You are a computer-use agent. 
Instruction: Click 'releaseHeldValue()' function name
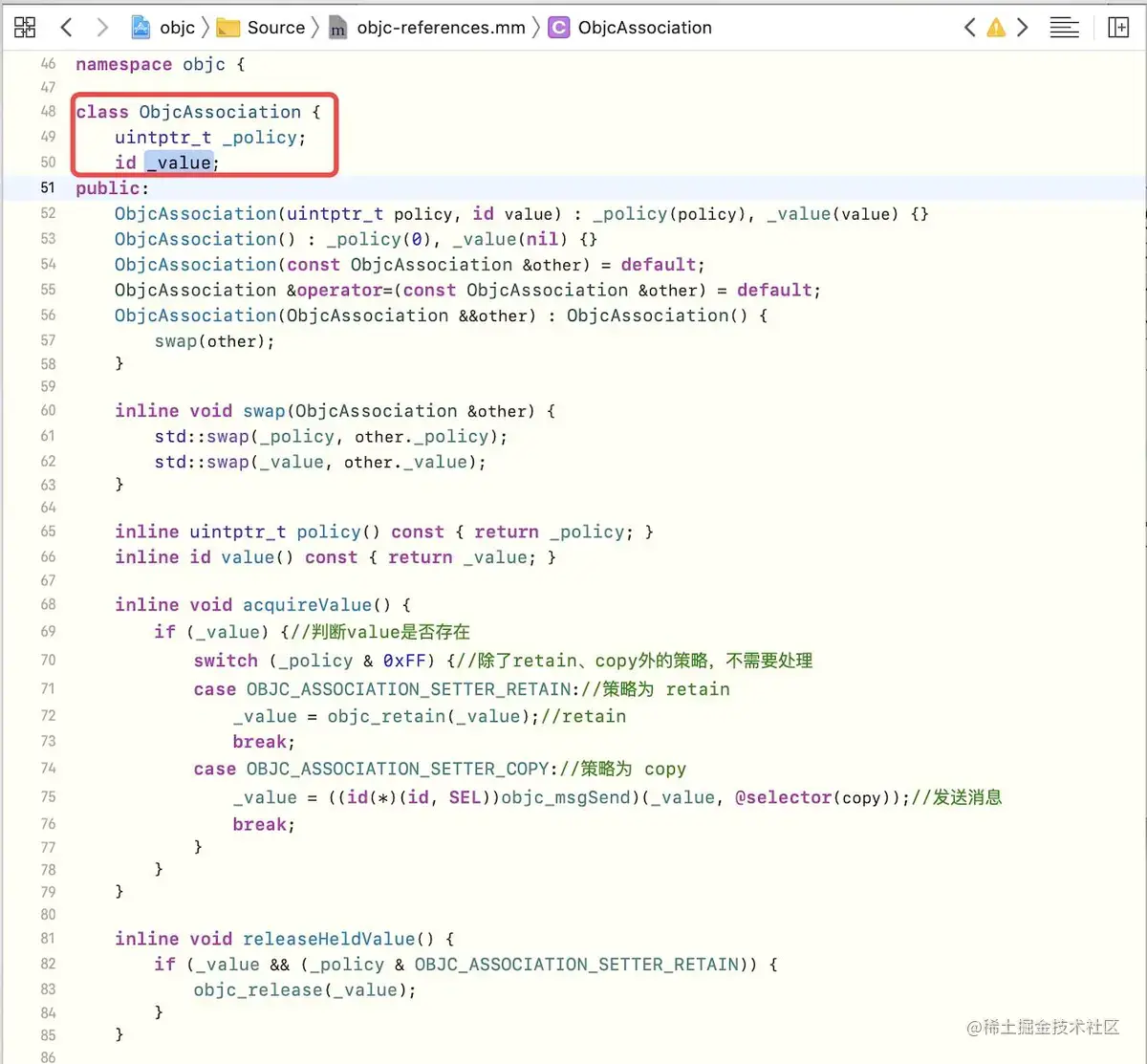coord(338,940)
